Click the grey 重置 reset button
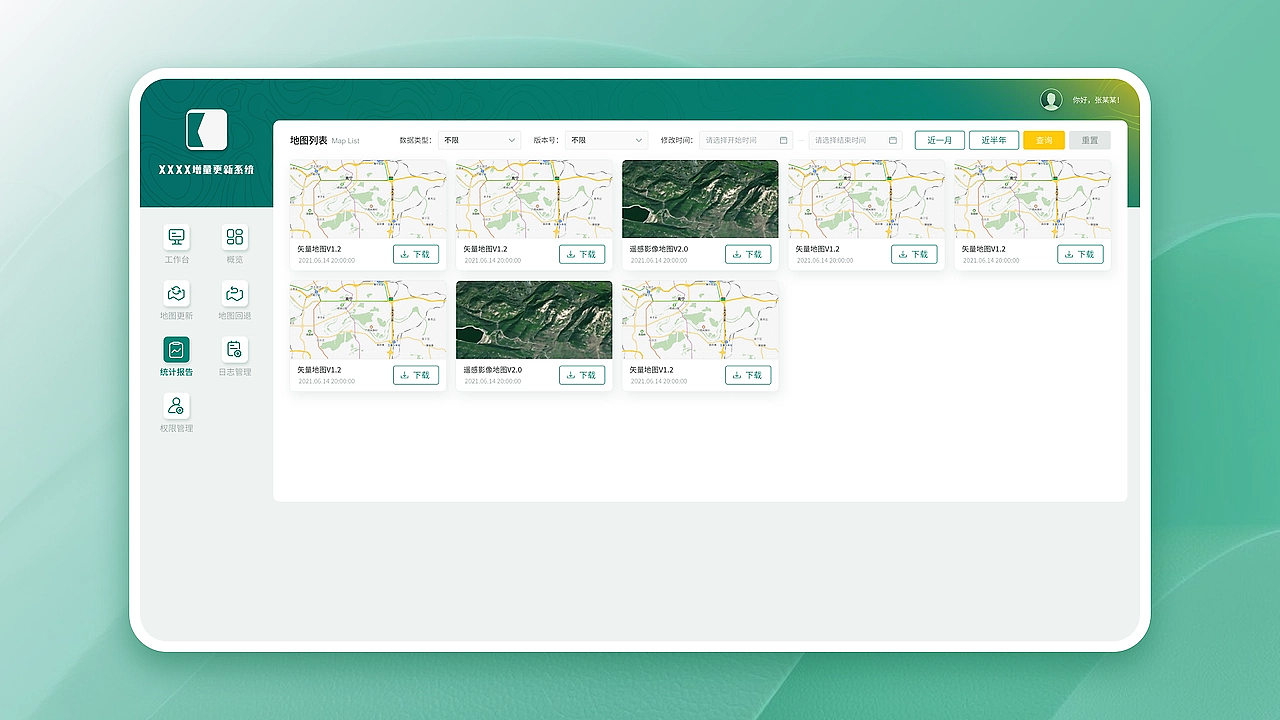The height and width of the screenshot is (720, 1280). (1090, 140)
